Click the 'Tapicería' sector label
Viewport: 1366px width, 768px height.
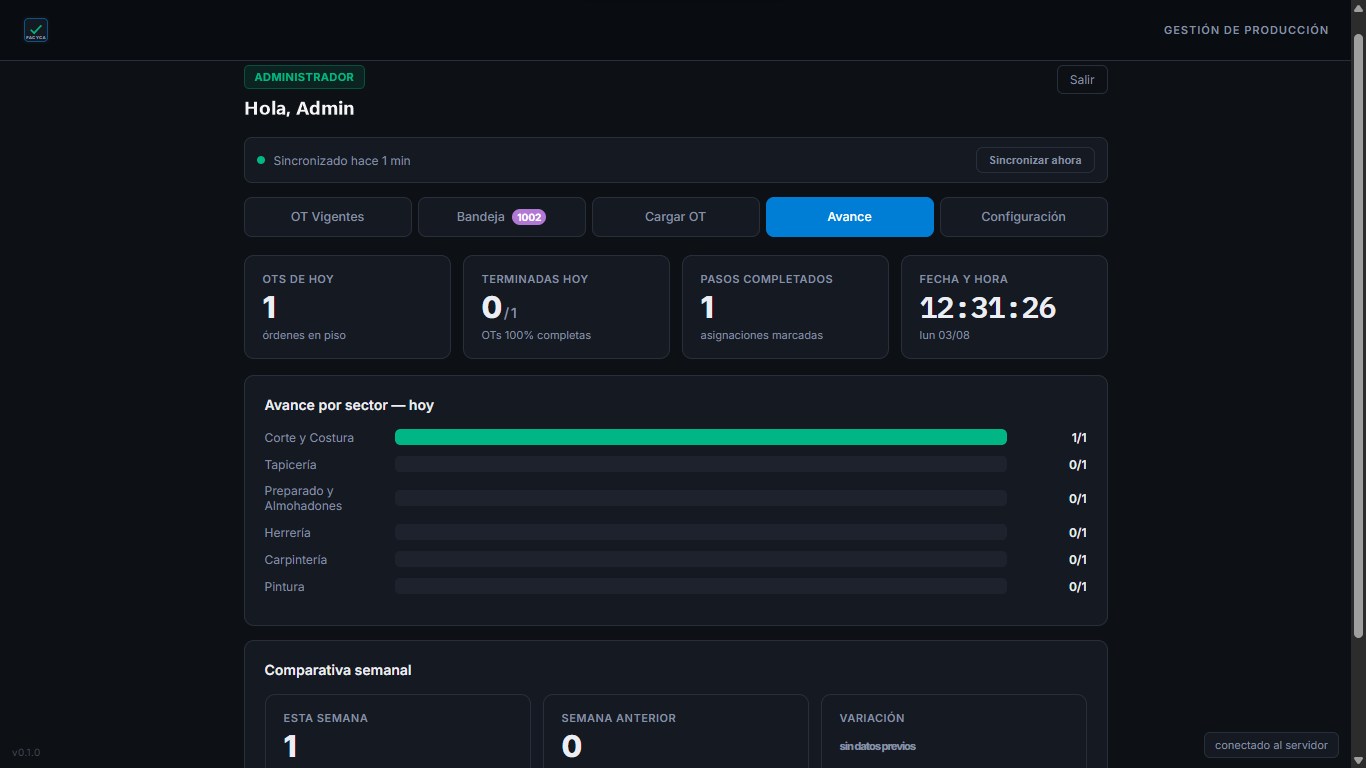tap(290, 464)
